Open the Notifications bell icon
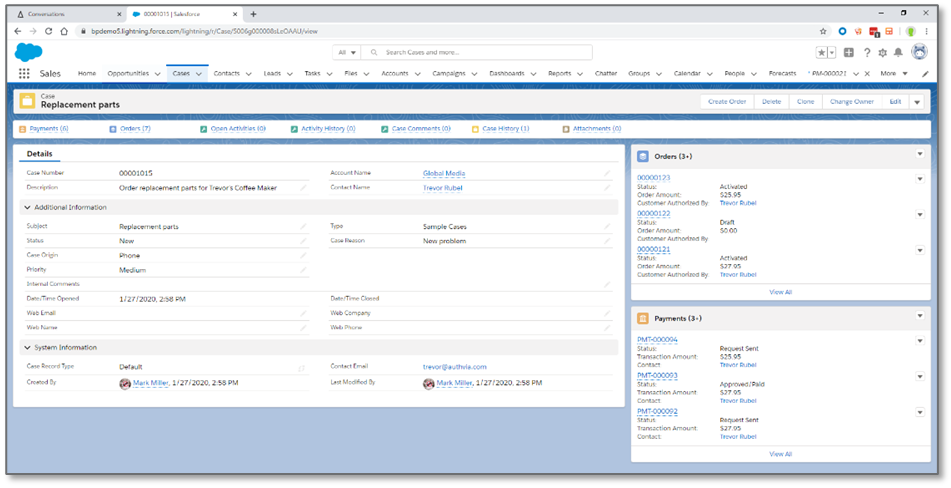The height and width of the screenshot is (488, 951). point(899,53)
